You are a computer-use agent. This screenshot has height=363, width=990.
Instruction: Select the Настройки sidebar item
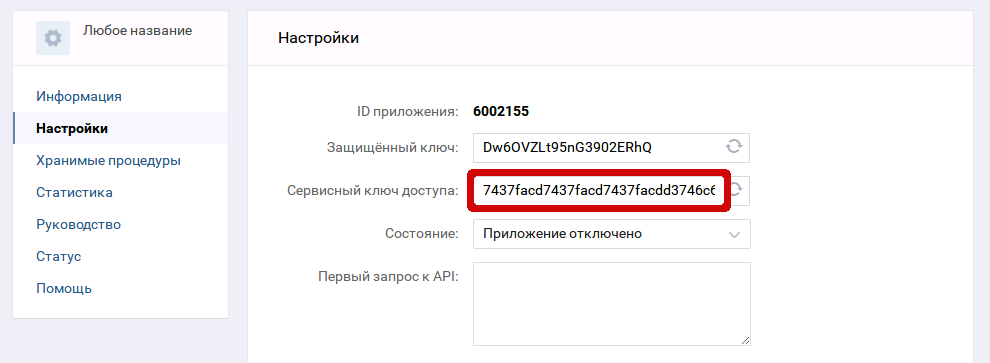[72, 128]
